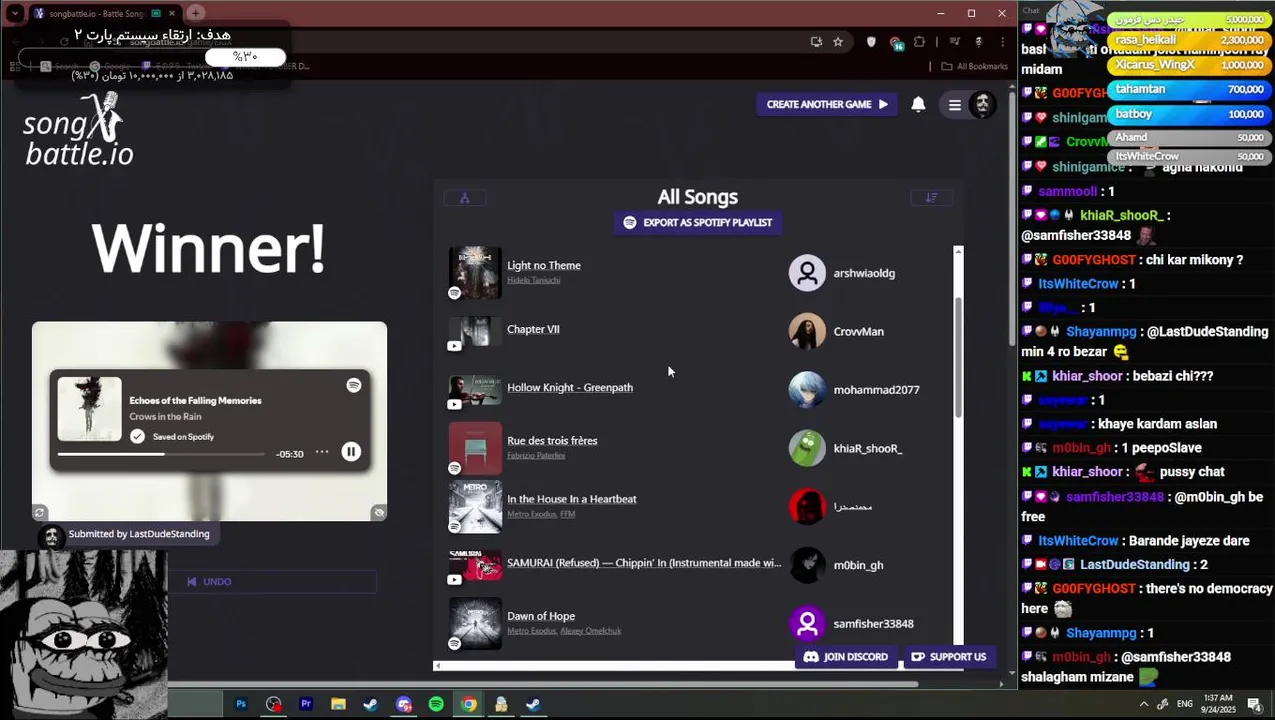
Task: Click the songbattle.io logo
Action: click(78, 130)
